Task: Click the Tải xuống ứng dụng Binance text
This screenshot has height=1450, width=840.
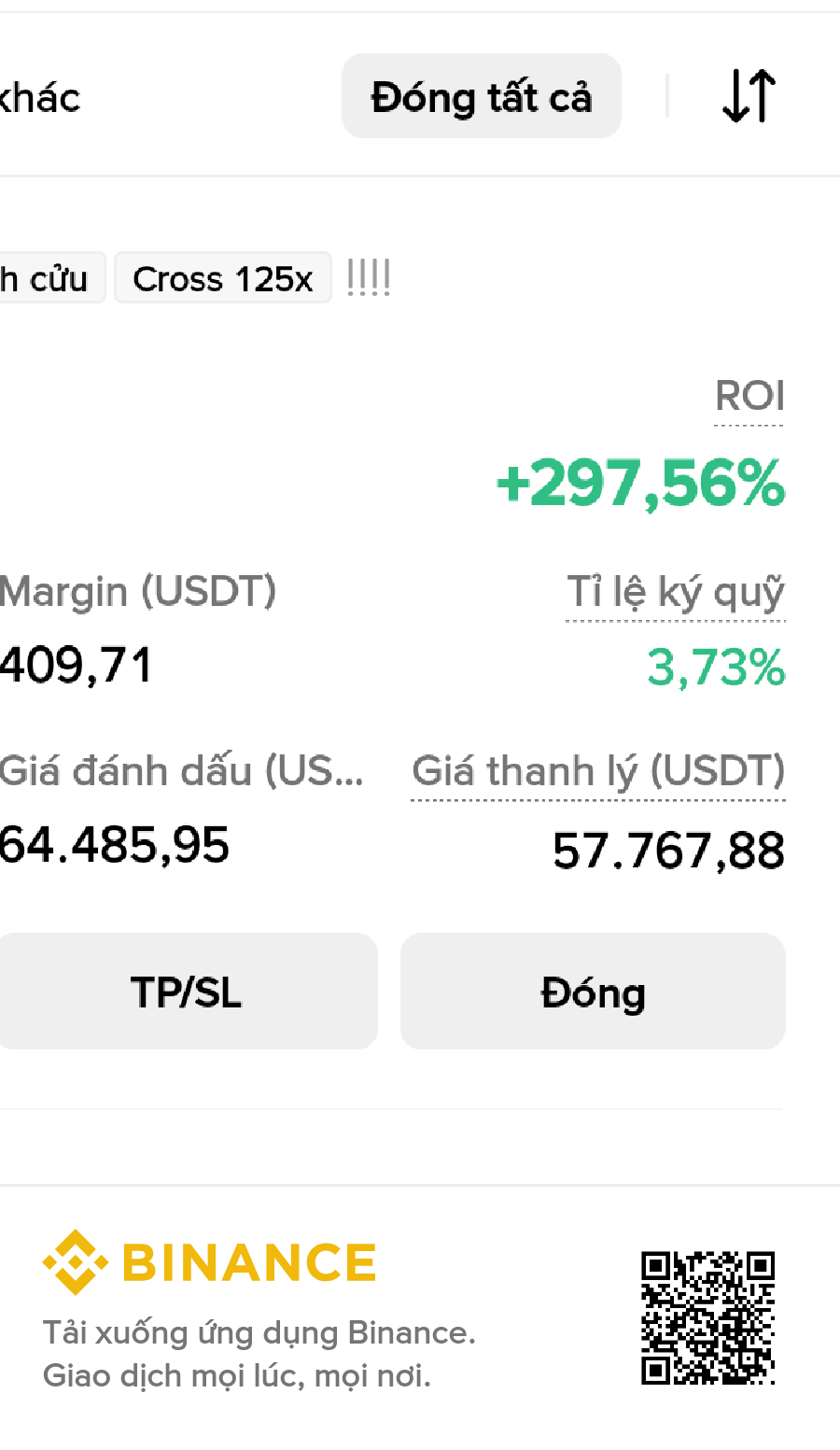Action: [259, 1332]
